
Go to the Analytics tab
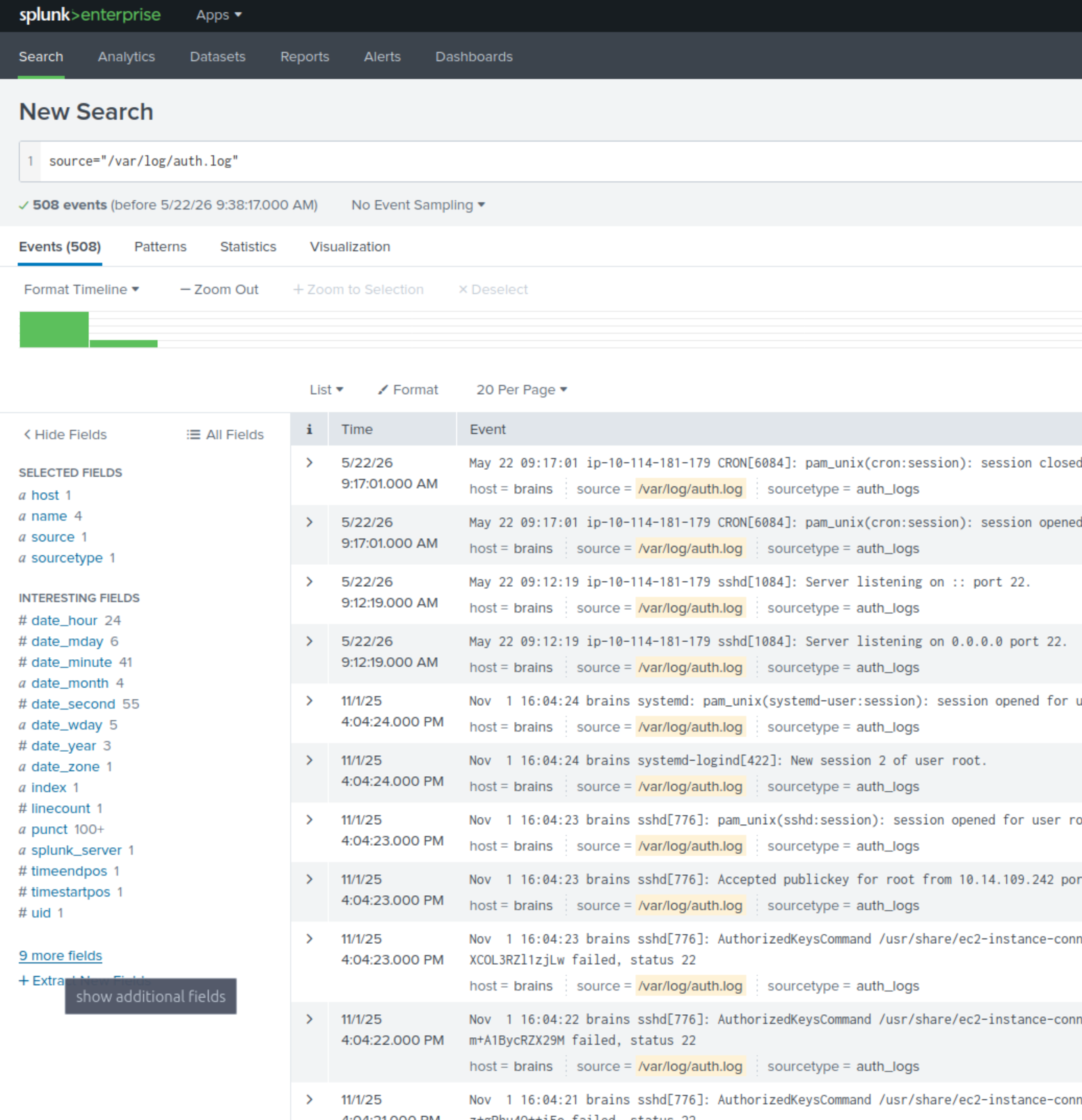[x=126, y=56]
